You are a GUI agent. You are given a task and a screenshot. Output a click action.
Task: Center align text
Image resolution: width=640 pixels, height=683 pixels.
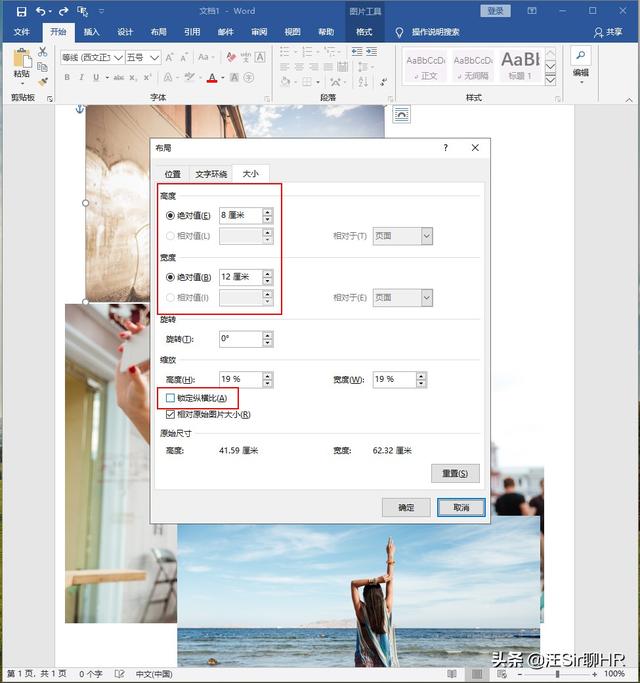pyautogui.click(x=299, y=67)
